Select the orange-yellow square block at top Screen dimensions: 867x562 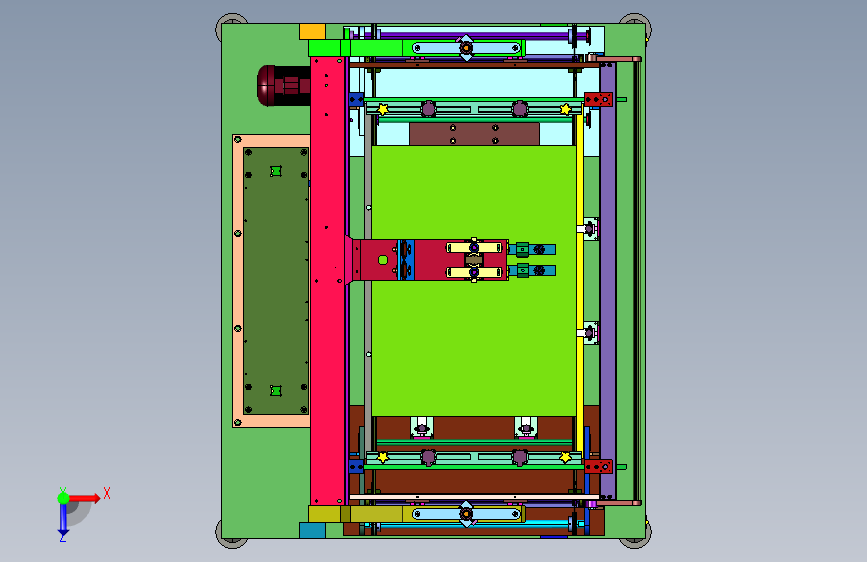pos(312,32)
